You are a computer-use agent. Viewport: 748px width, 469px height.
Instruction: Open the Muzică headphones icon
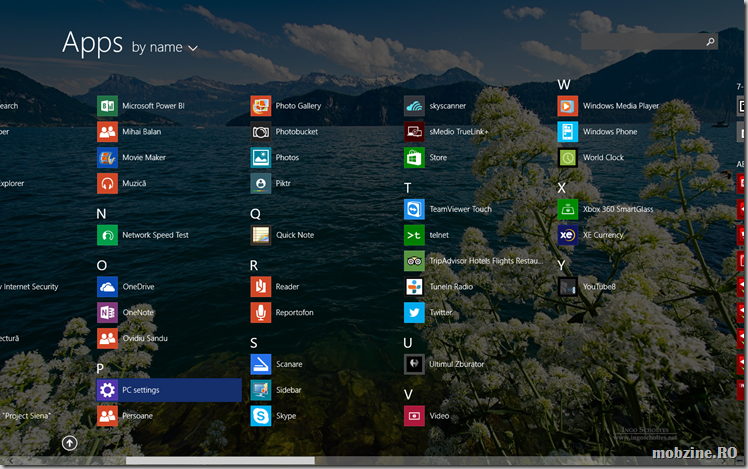[107, 183]
